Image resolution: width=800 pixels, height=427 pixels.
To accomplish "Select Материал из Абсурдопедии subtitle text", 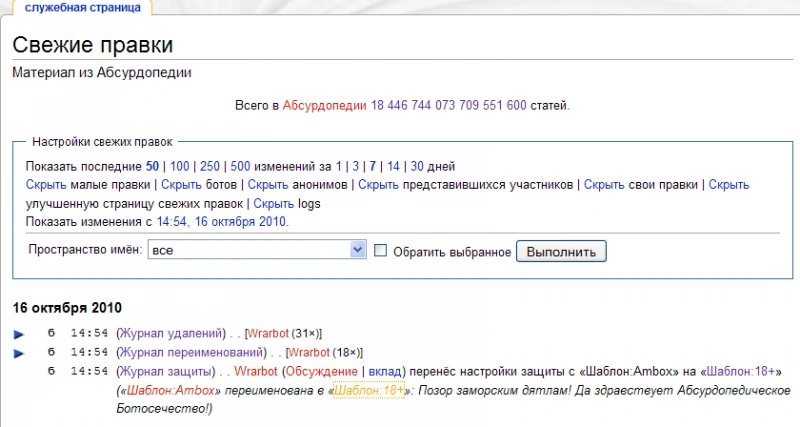I will (x=102, y=72).
